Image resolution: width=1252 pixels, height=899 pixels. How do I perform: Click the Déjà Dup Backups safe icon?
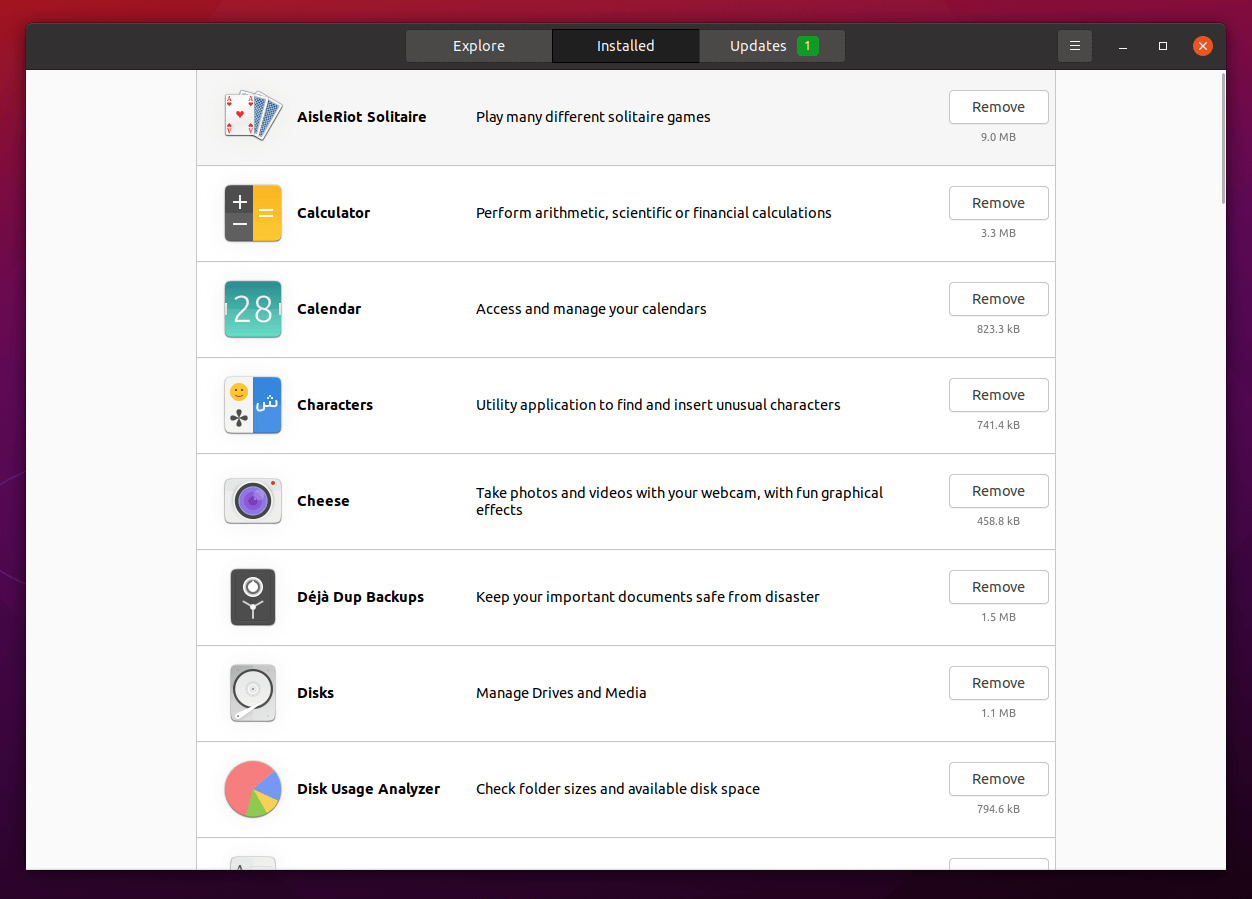253,597
